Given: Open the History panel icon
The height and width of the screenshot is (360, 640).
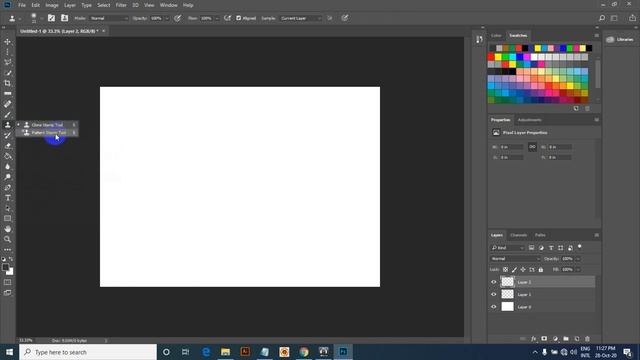Looking at the screenshot, I should tap(479, 40).
